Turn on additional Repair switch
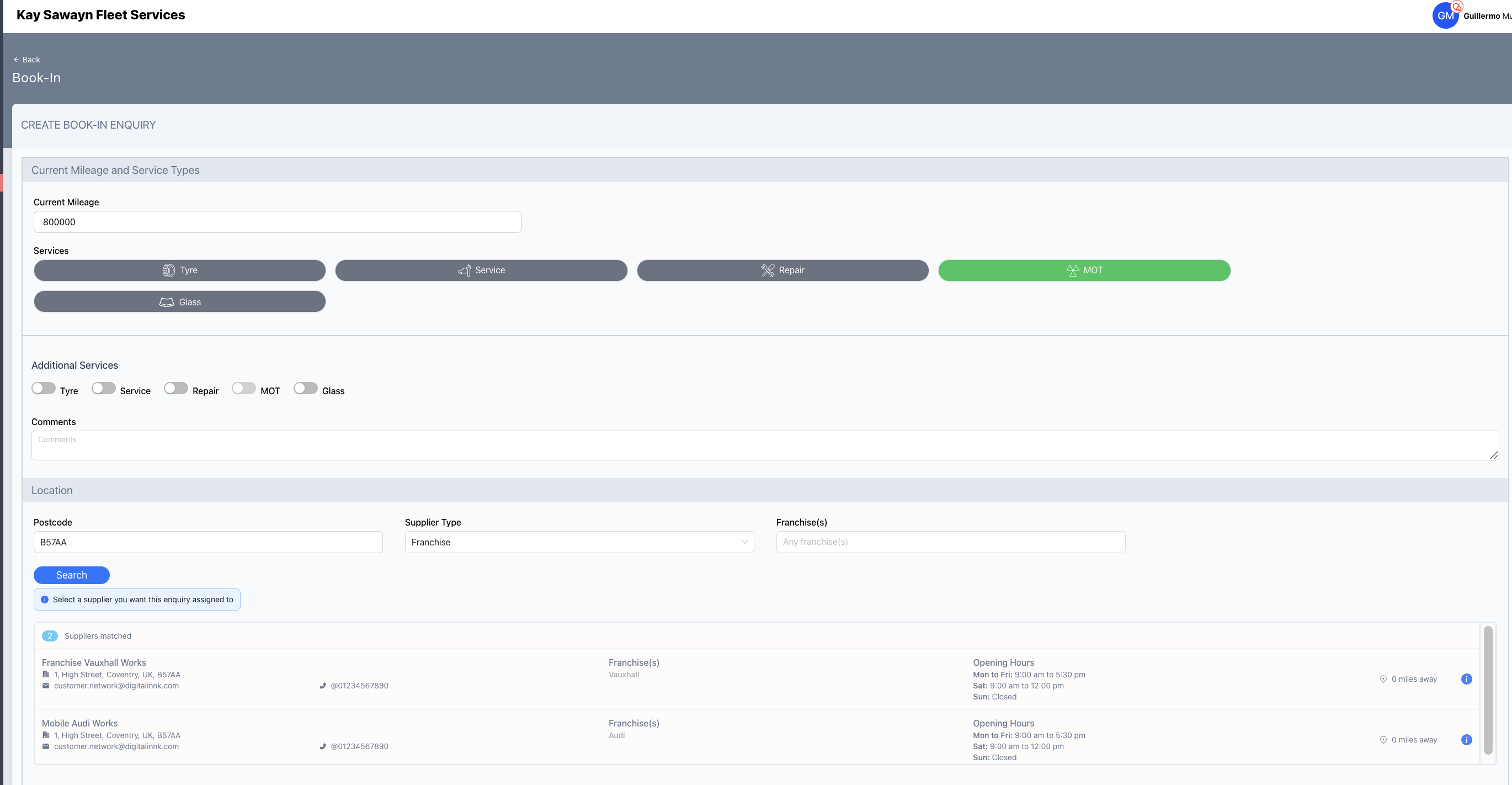Screen dimensions: 1512x785 176,389
